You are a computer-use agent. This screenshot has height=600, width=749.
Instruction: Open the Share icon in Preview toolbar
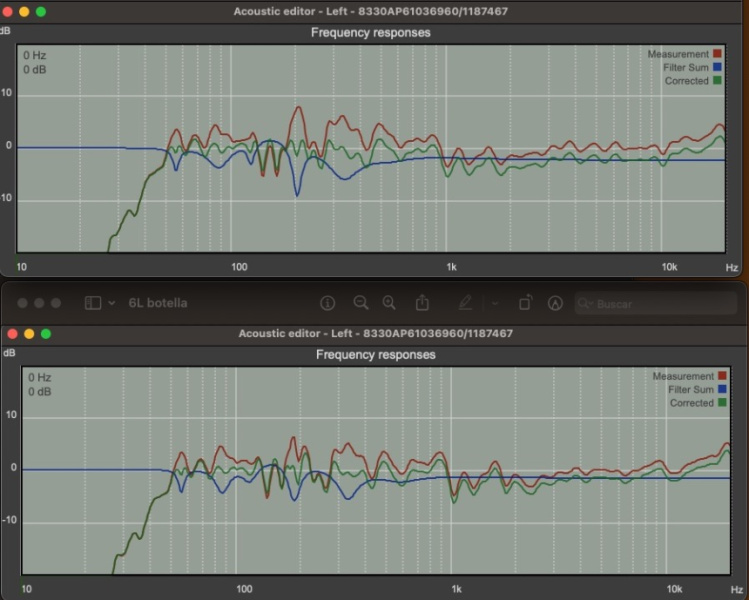(422, 302)
